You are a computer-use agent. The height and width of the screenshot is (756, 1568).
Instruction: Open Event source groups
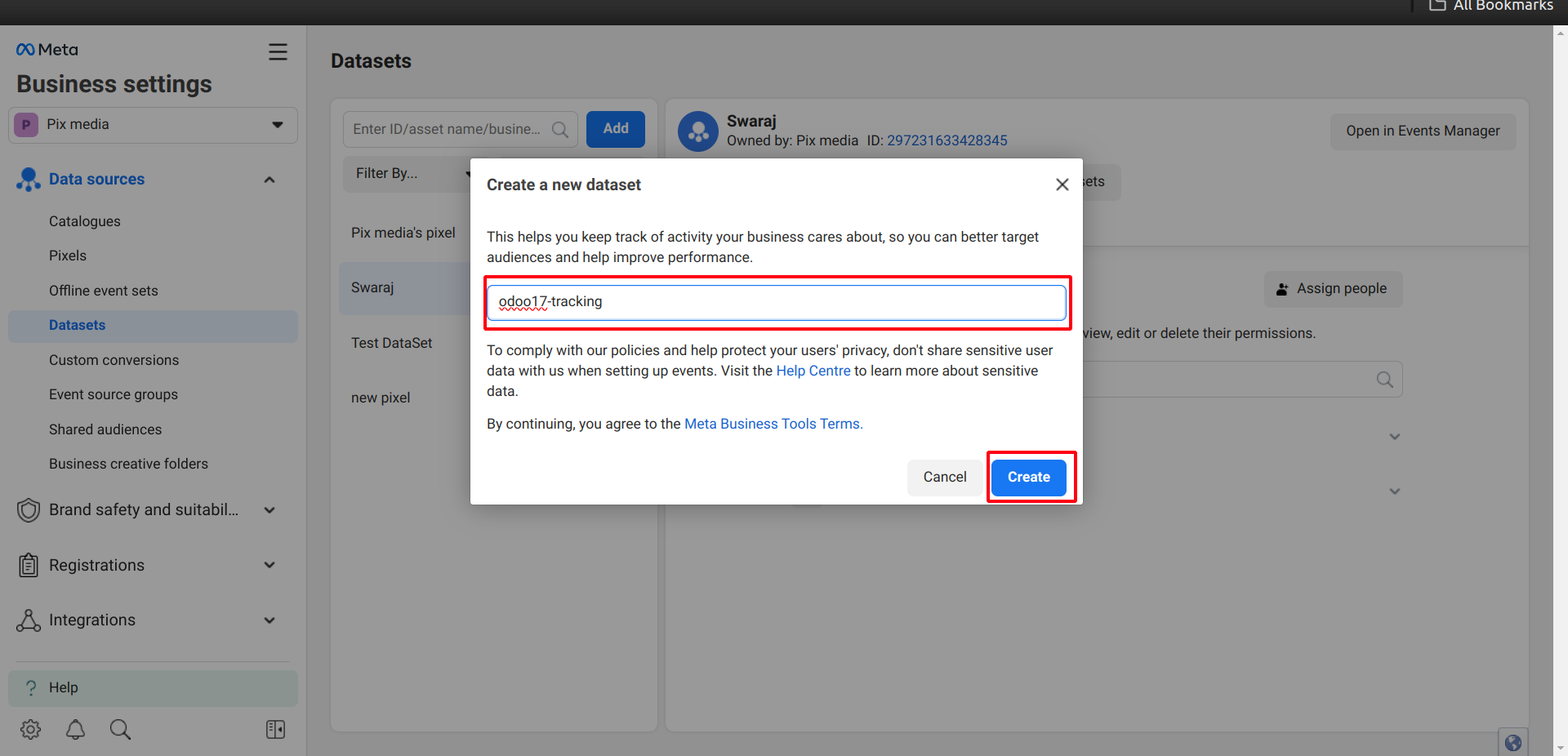click(114, 394)
